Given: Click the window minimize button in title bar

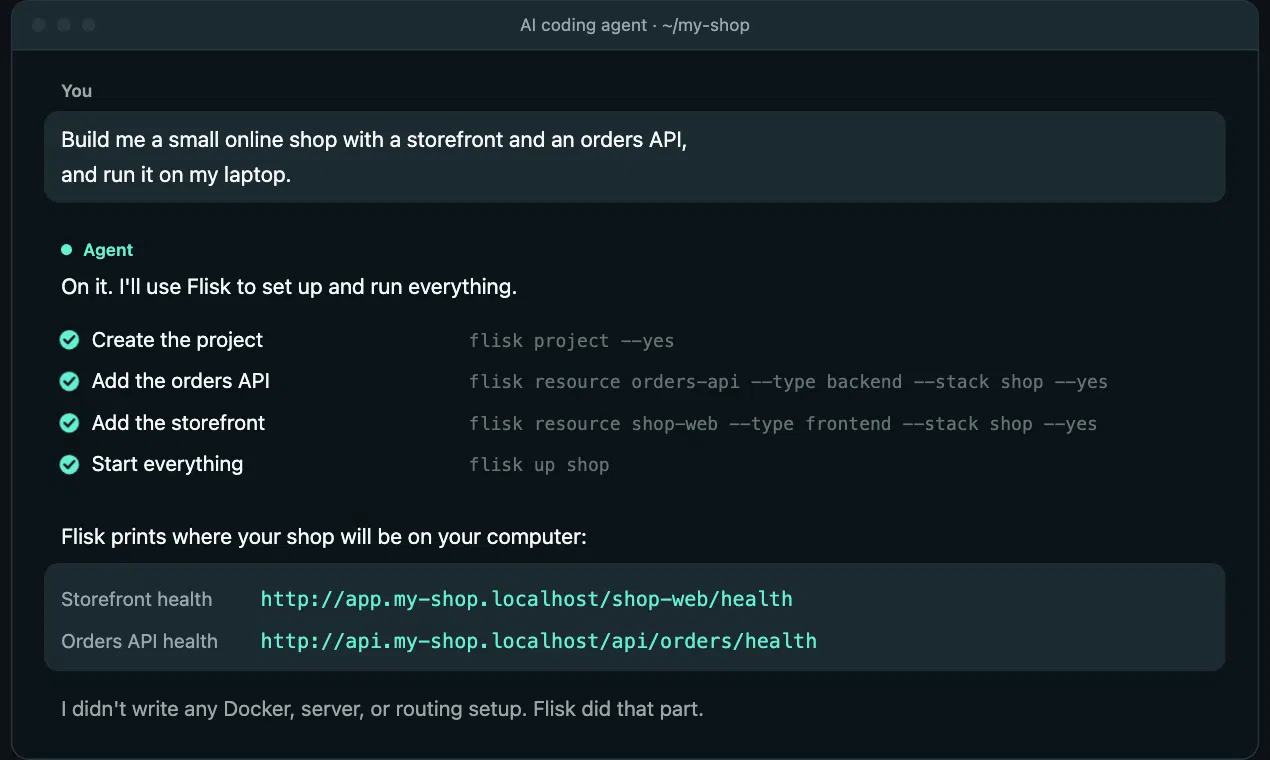Looking at the screenshot, I should coord(64,25).
